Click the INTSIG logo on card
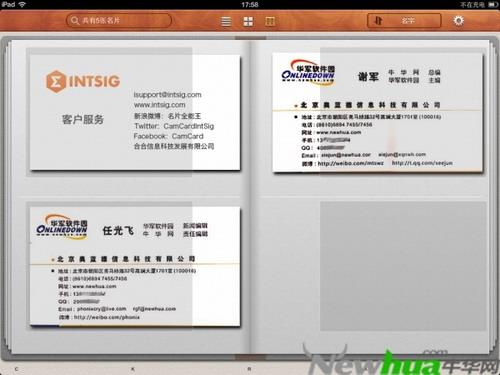This screenshot has width=500, height=375. [x=83, y=81]
